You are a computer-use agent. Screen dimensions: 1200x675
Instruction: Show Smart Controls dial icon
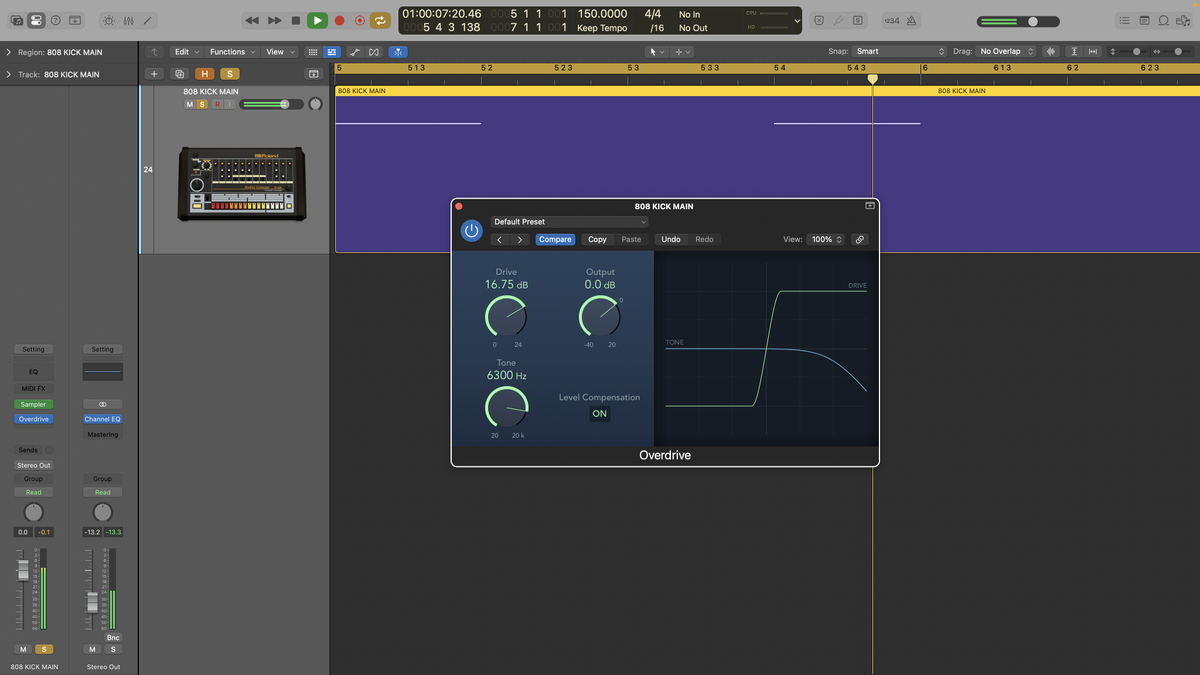click(109, 20)
